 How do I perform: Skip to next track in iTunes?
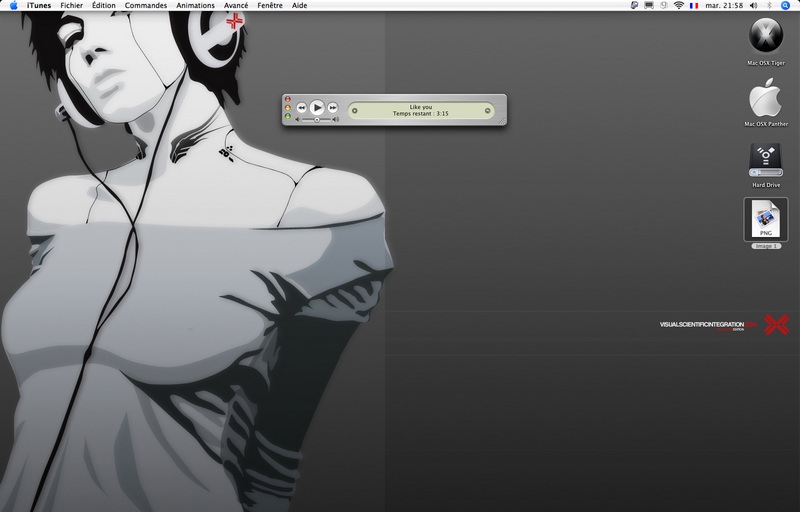[333, 108]
